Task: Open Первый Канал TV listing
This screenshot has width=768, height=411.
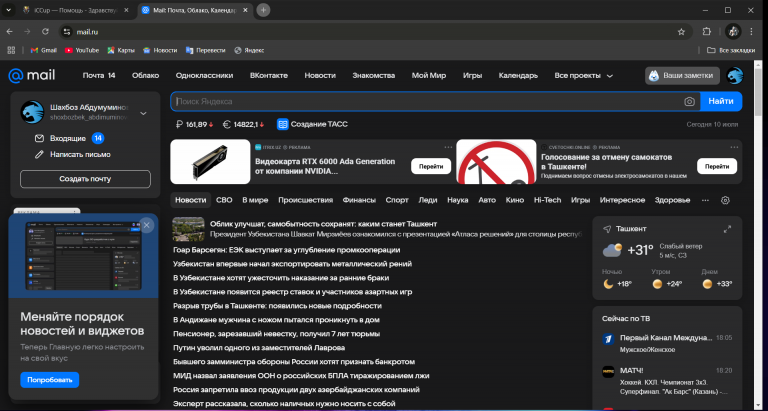Action: [667, 343]
